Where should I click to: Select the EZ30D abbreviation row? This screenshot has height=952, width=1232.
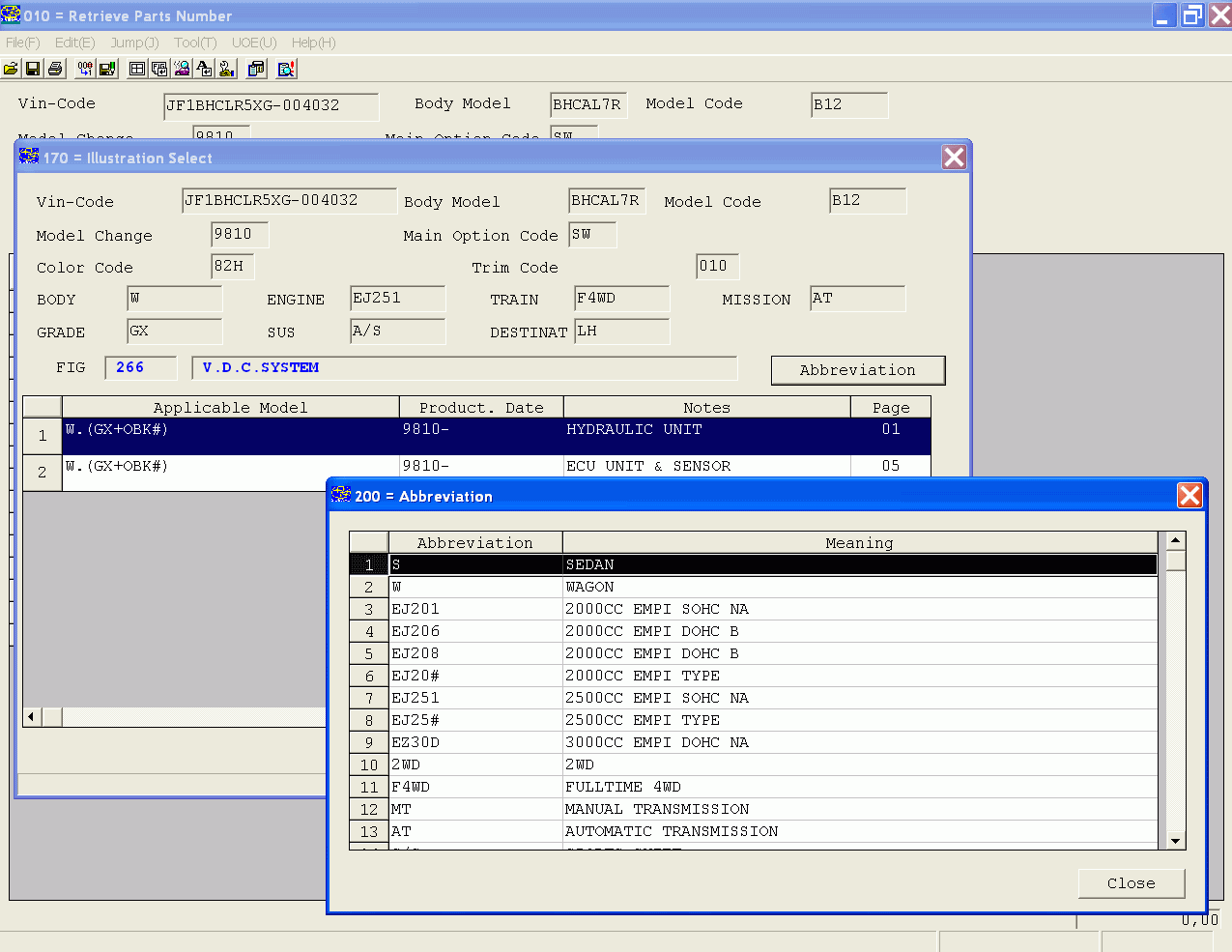(x=754, y=742)
